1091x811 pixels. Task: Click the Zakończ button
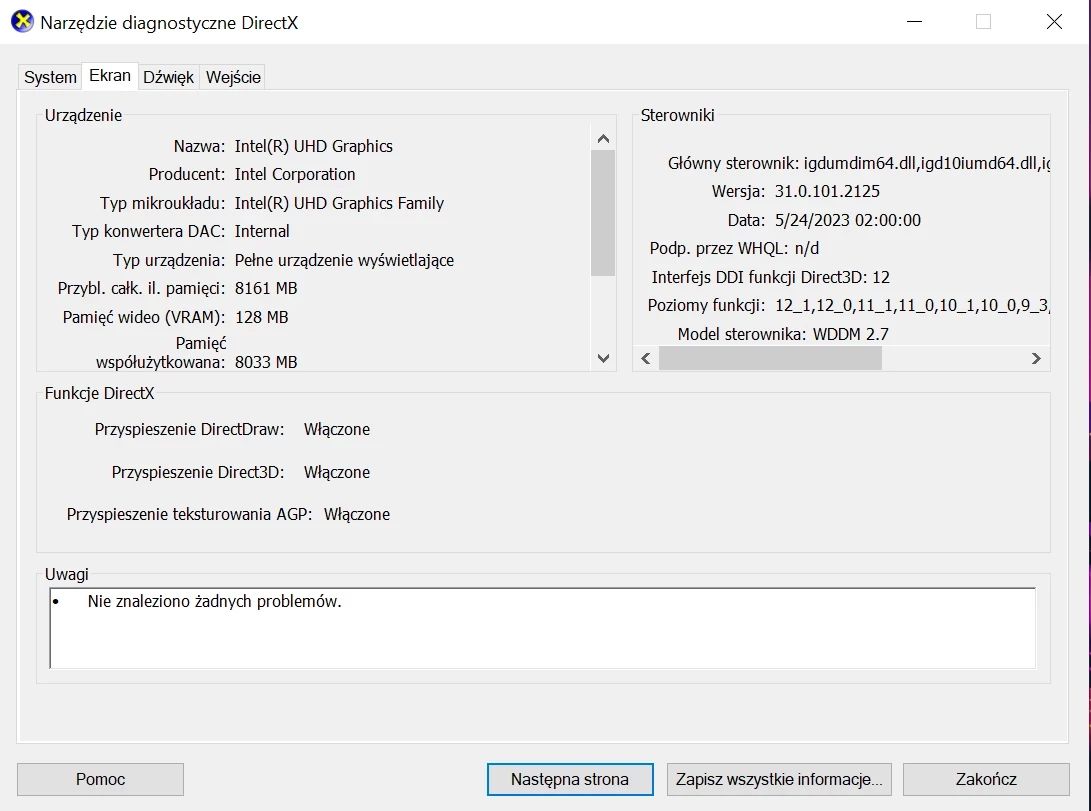(x=986, y=779)
